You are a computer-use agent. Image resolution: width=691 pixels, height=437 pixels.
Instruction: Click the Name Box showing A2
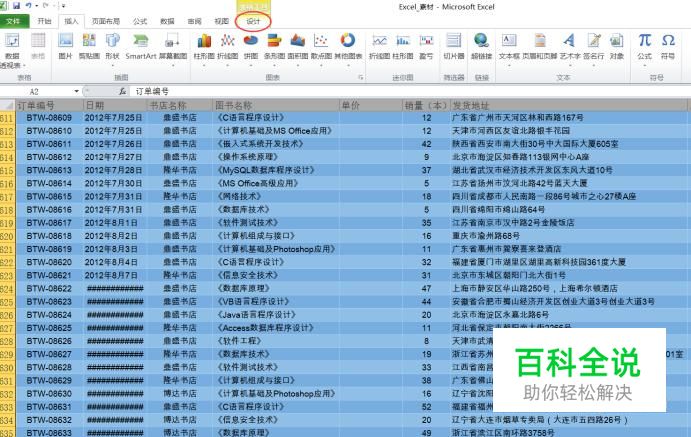point(35,91)
